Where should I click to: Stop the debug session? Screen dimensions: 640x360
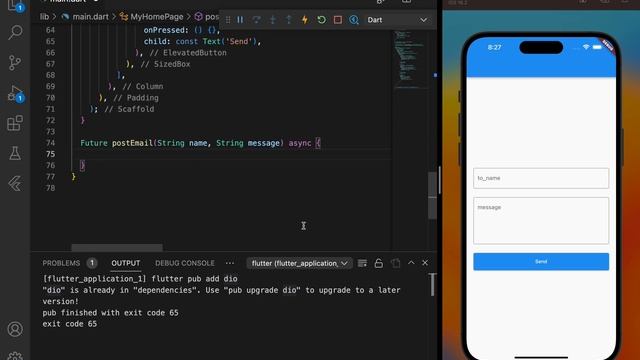[338, 20]
